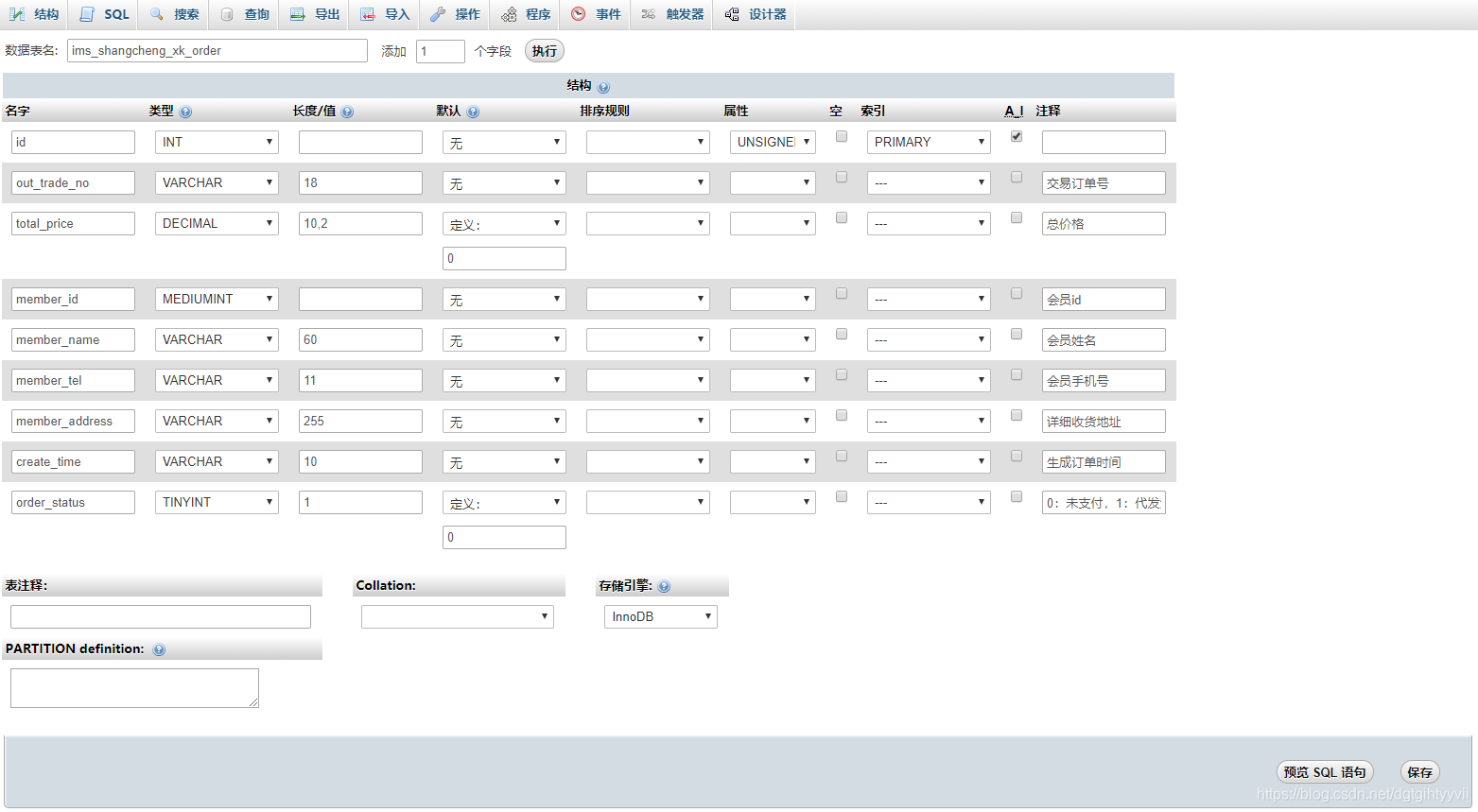Open index dropdown for member_tel row

point(929,380)
